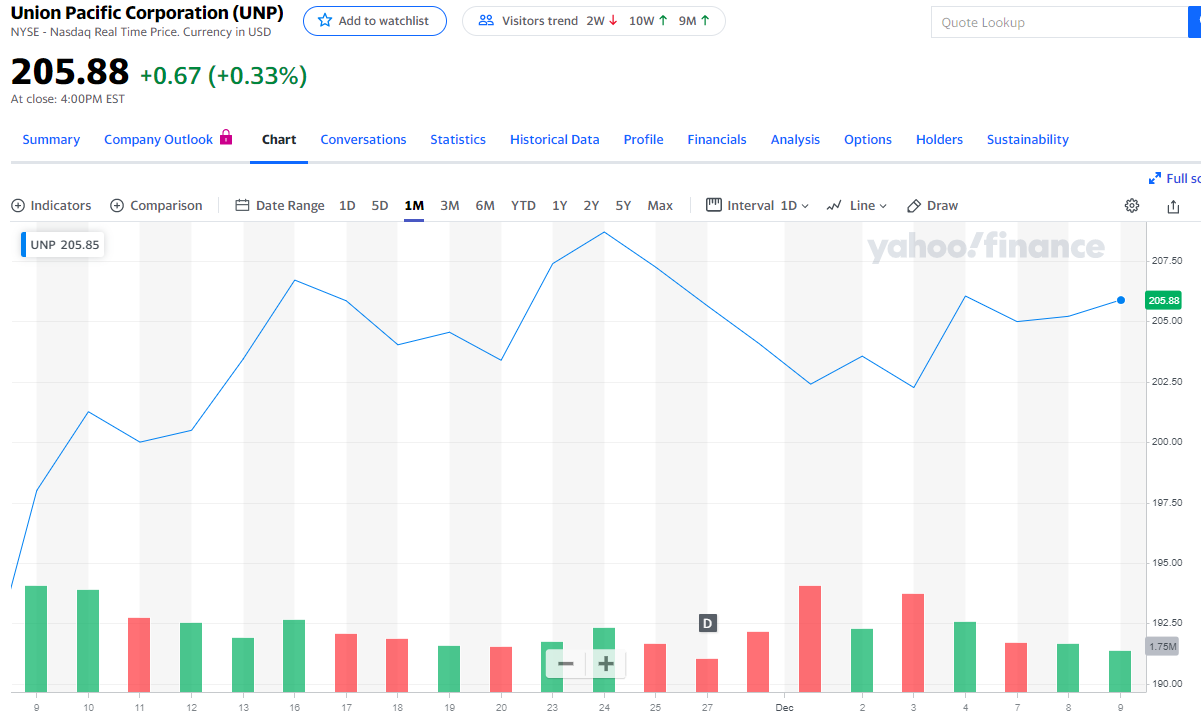1201x720 pixels.
Task: Click the Company Outlook premium lock icon
Action: click(x=228, y=138)
